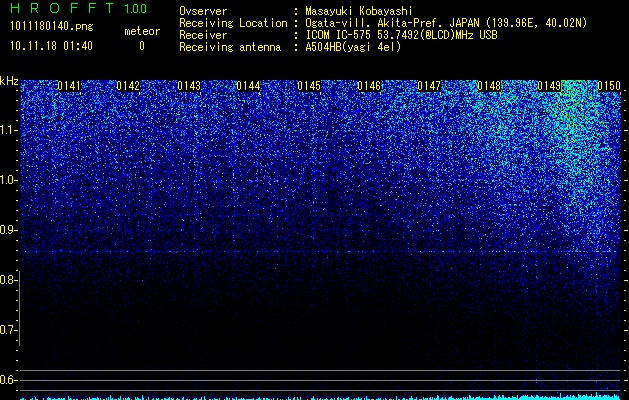The height and width of the screenshot is (400, 629).
Task: Click the time marker 0150
Action: tap(609, 86)
